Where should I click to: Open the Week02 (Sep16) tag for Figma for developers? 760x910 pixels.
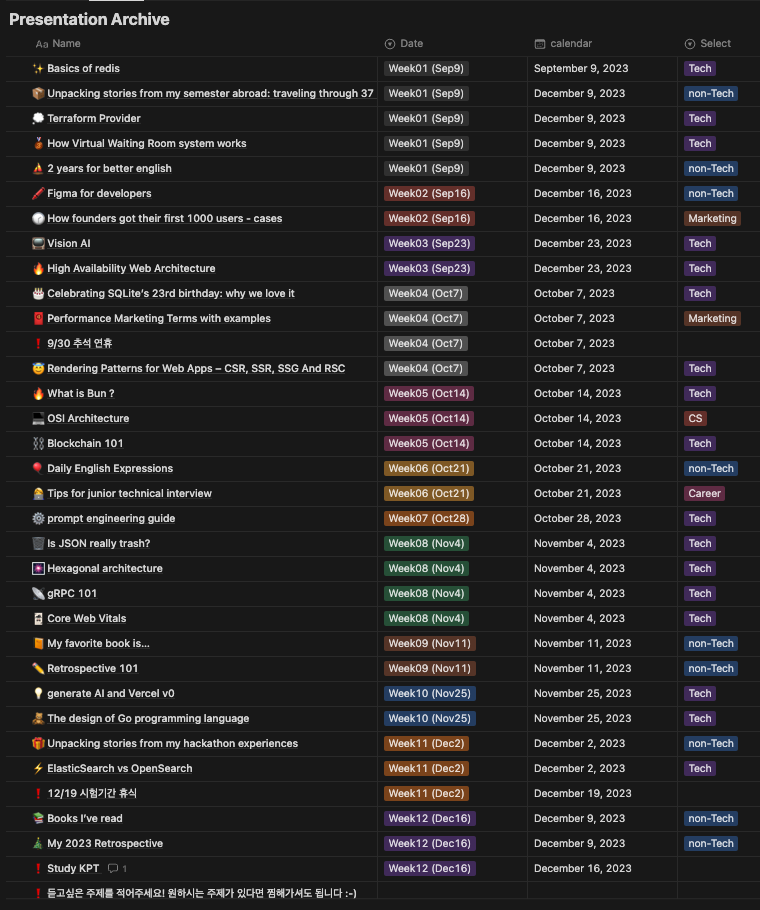pos(429,193)
